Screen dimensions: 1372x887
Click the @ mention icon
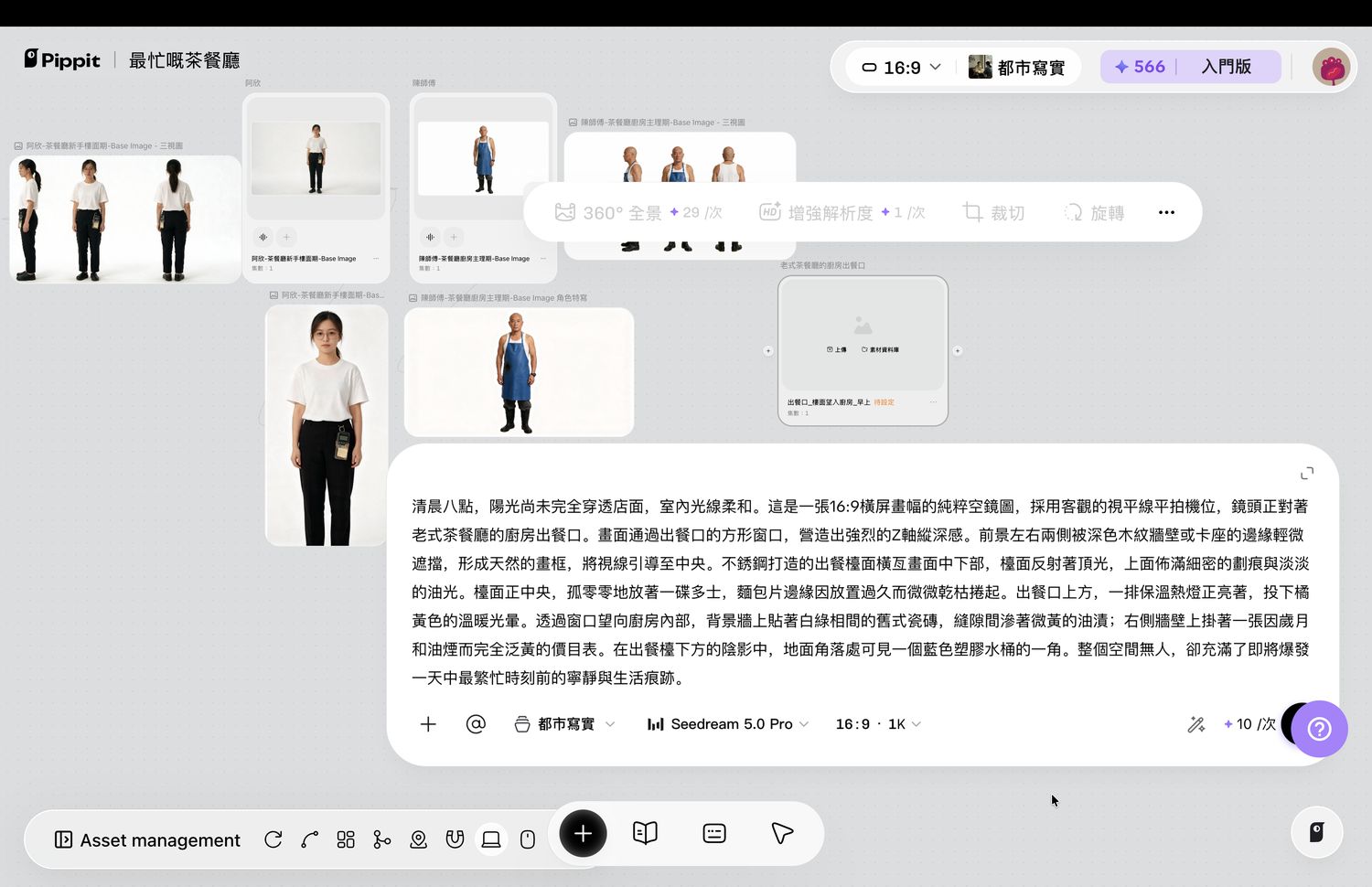click(x=476, y=724)
